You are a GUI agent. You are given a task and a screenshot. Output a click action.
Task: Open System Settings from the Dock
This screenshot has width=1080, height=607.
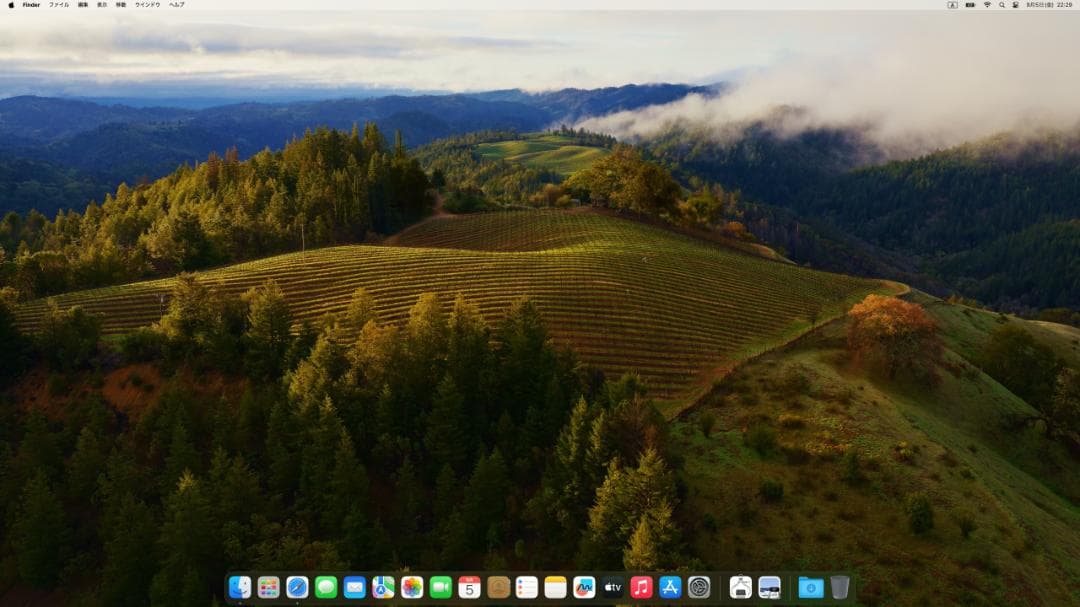click(x=699, y=588)
